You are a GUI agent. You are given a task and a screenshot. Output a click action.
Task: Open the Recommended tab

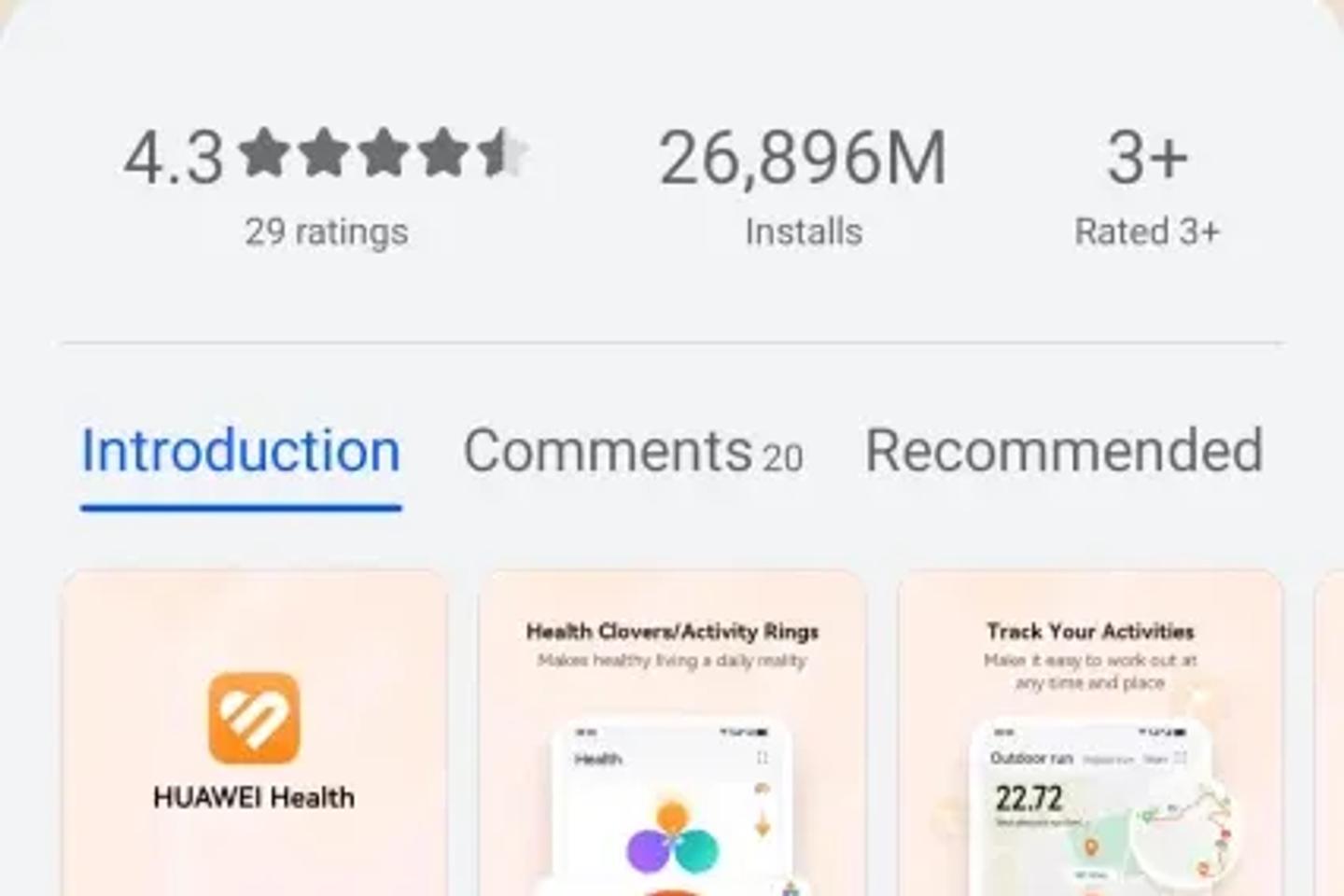(x=1064, y=452)
